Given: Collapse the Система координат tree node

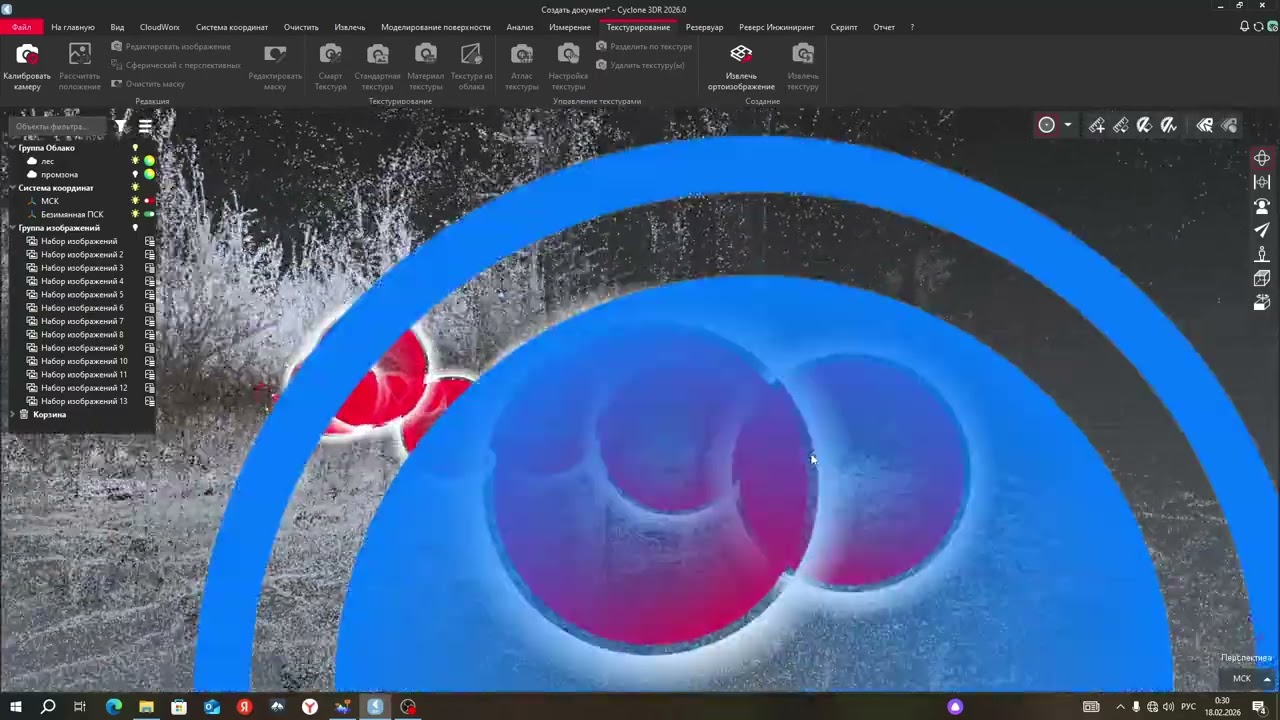Looking at the screenshot, I should pos(13,188).
